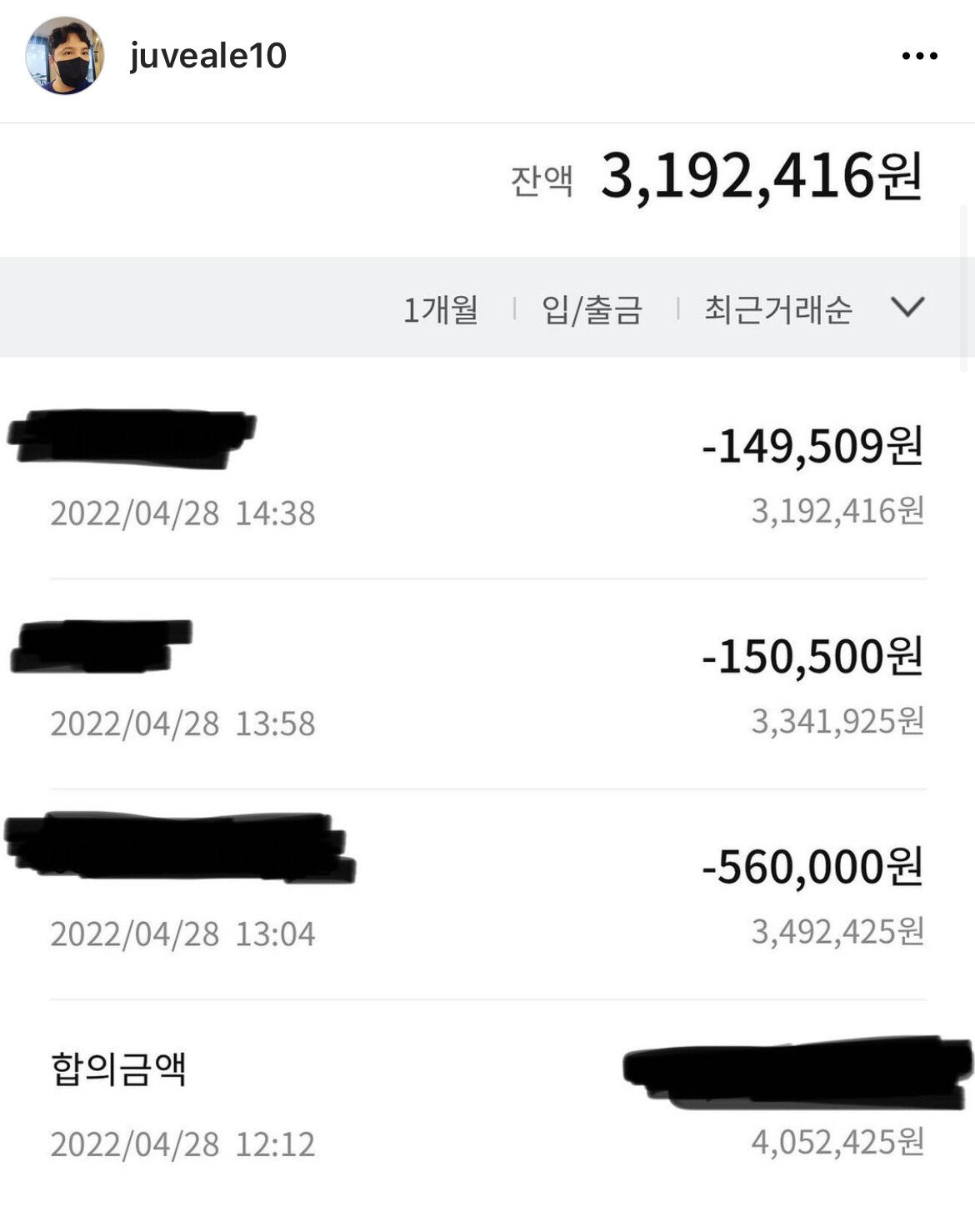Expand the filter chevron arrow
The height and width of the screenshot is (1232, 975).
[x=907, y=308]
